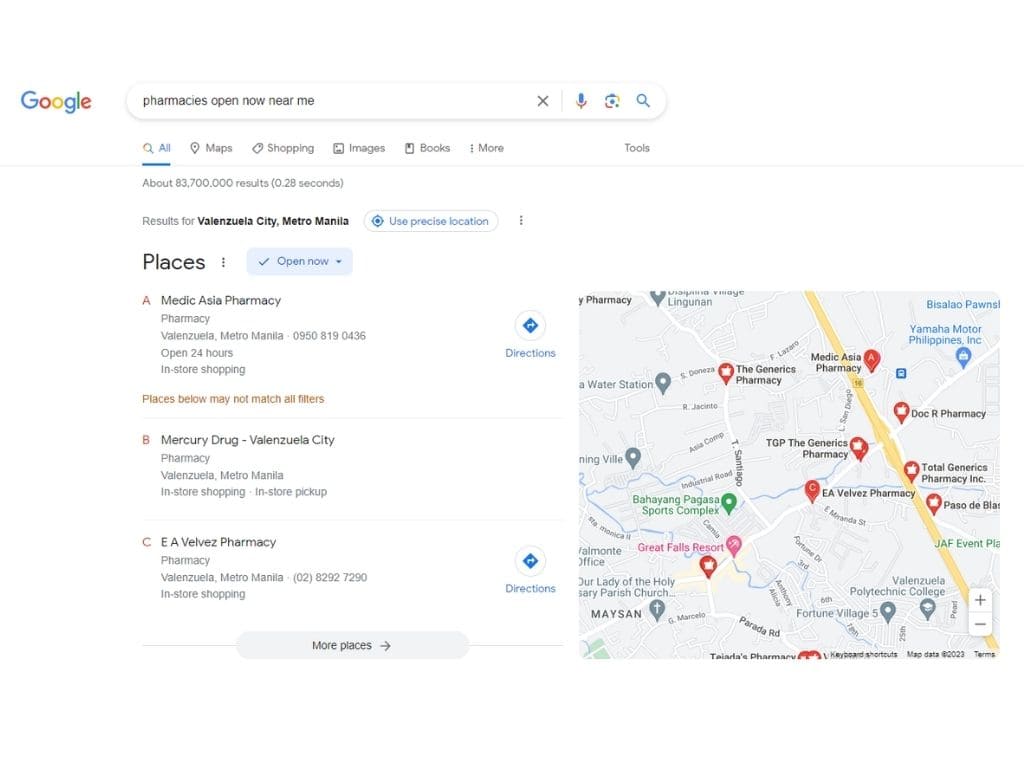Select map pin C EA Velvez Pharmacy
Image resolution: width=1024 pixels, height=768 pixels.
tap(812, 490)
